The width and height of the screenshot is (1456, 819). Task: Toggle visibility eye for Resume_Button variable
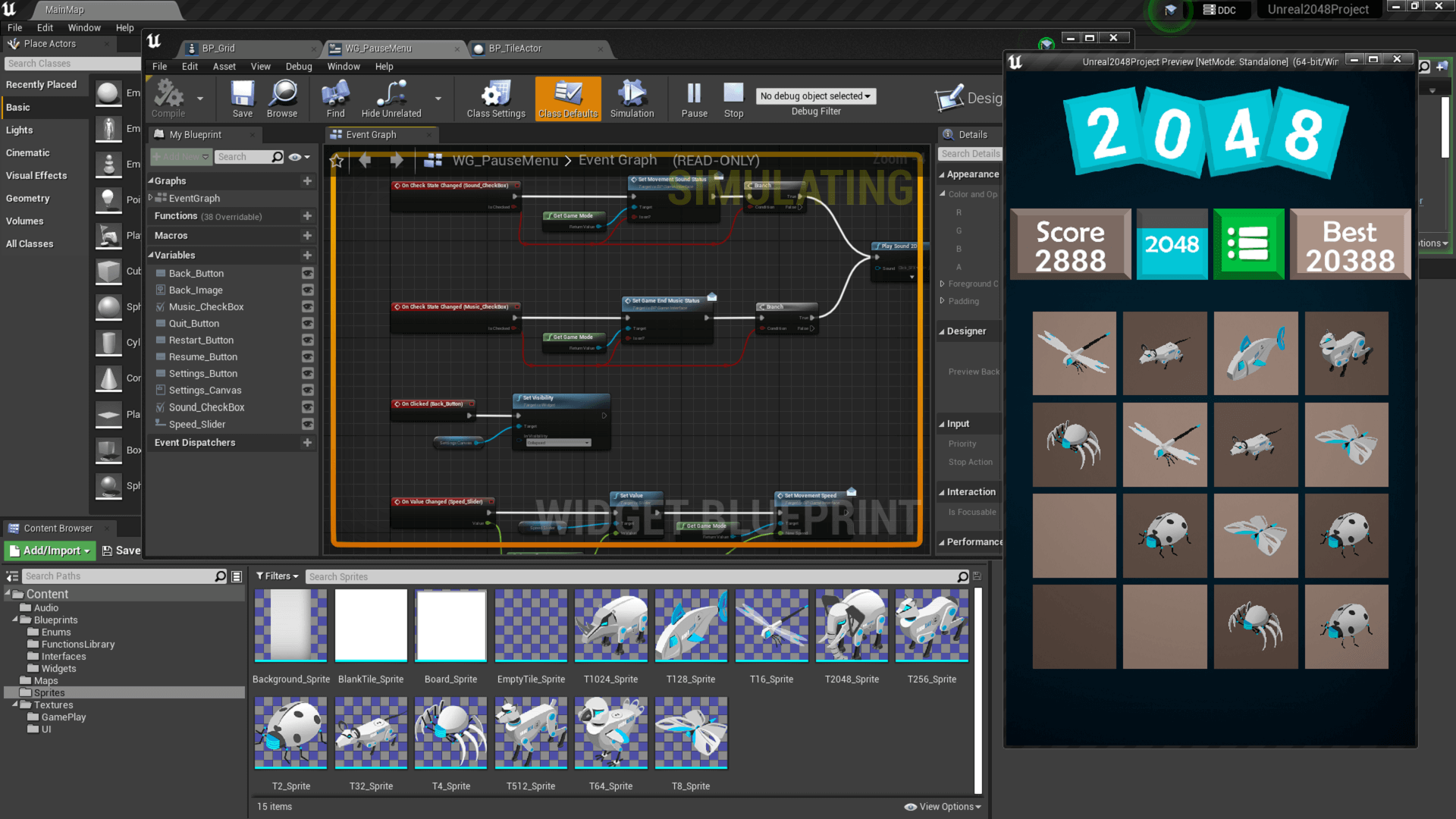pyautogui.click(x=308, y=357)
